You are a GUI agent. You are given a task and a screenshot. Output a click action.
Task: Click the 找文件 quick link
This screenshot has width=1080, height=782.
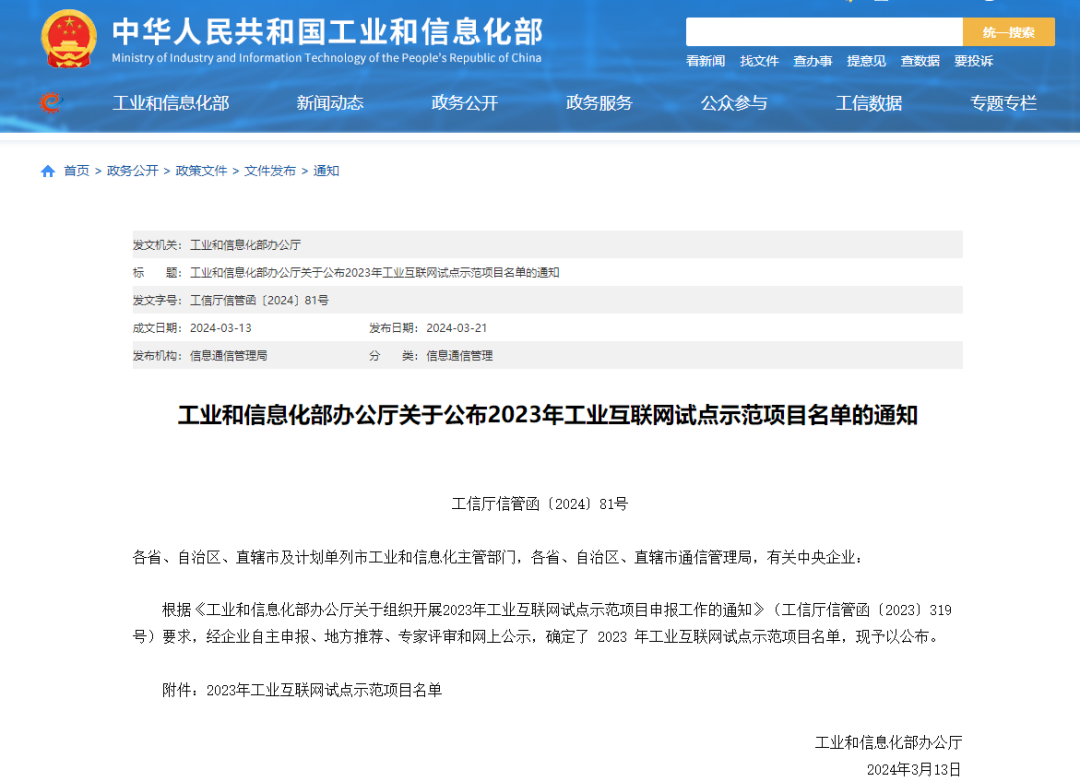click(x=759, y=61)
